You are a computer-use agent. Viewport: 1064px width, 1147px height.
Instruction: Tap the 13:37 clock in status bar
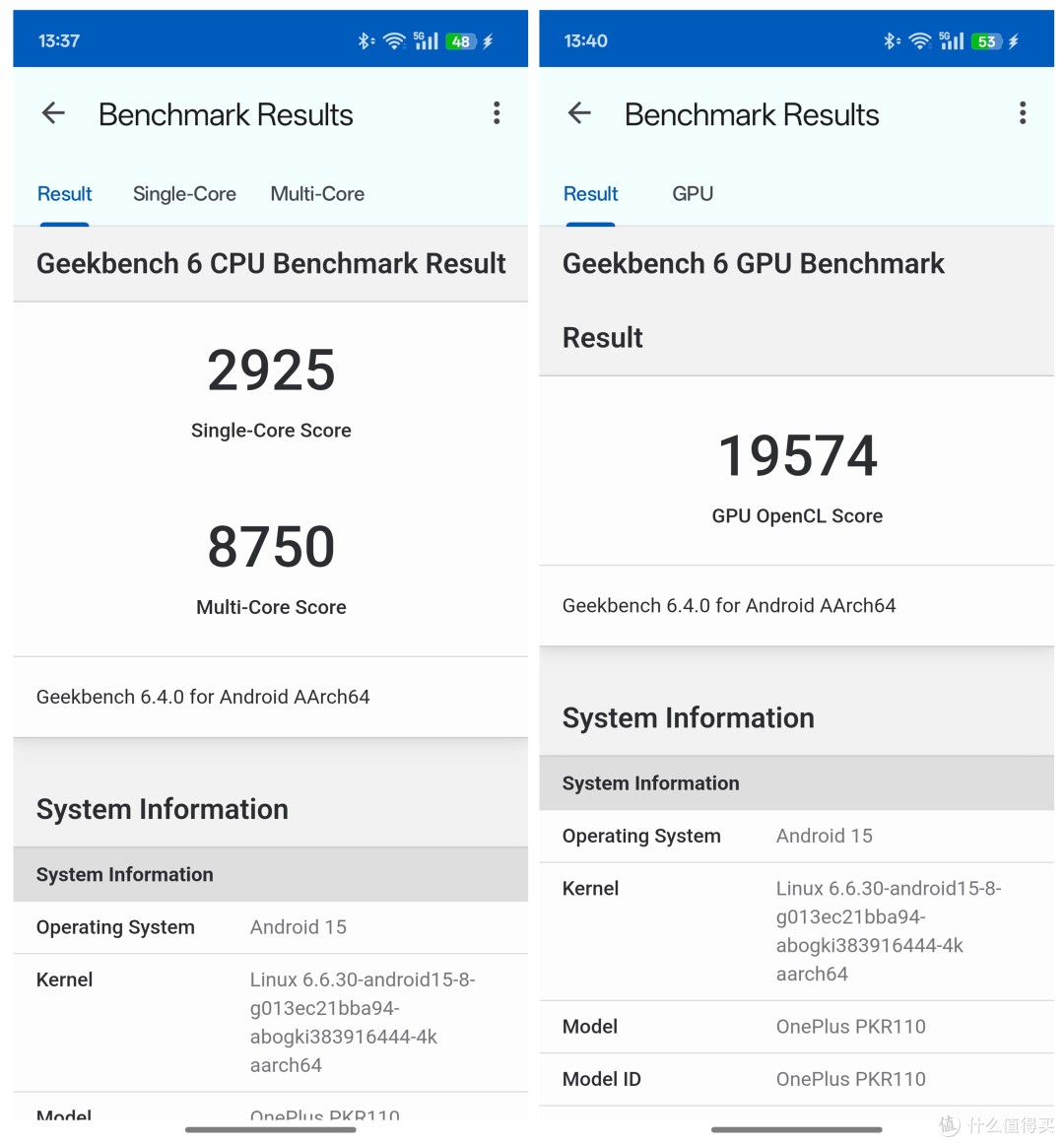click(59, 41)
